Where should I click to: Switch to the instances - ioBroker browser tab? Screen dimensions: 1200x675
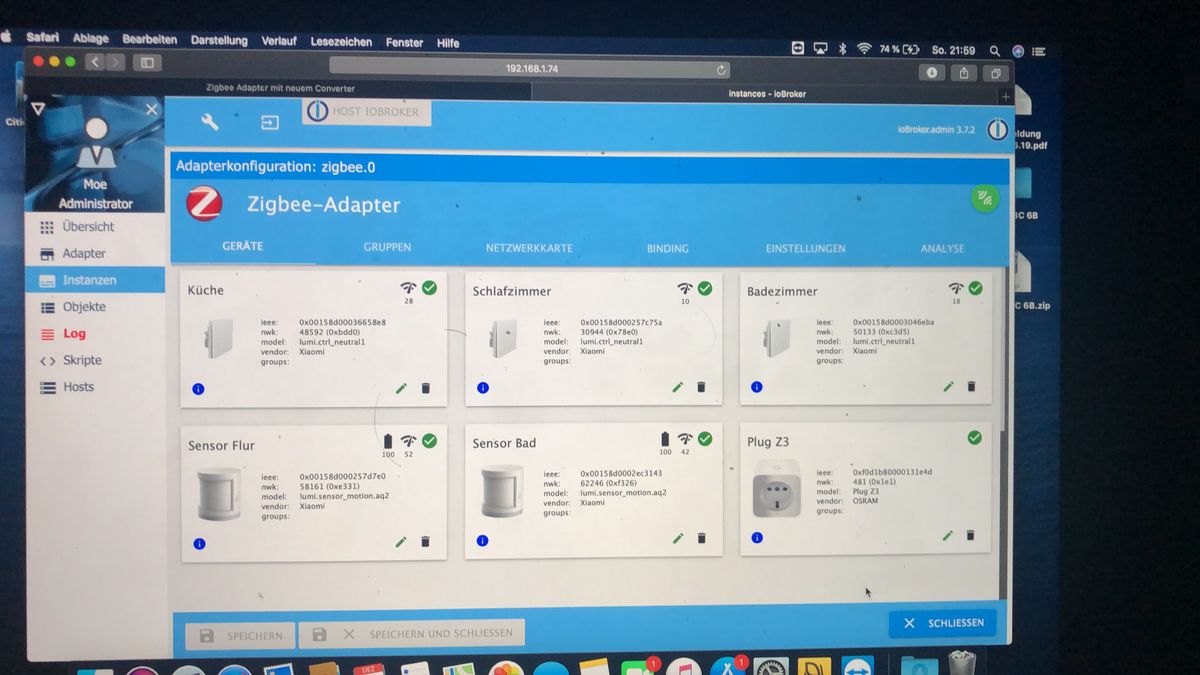(x=767, y=94)
